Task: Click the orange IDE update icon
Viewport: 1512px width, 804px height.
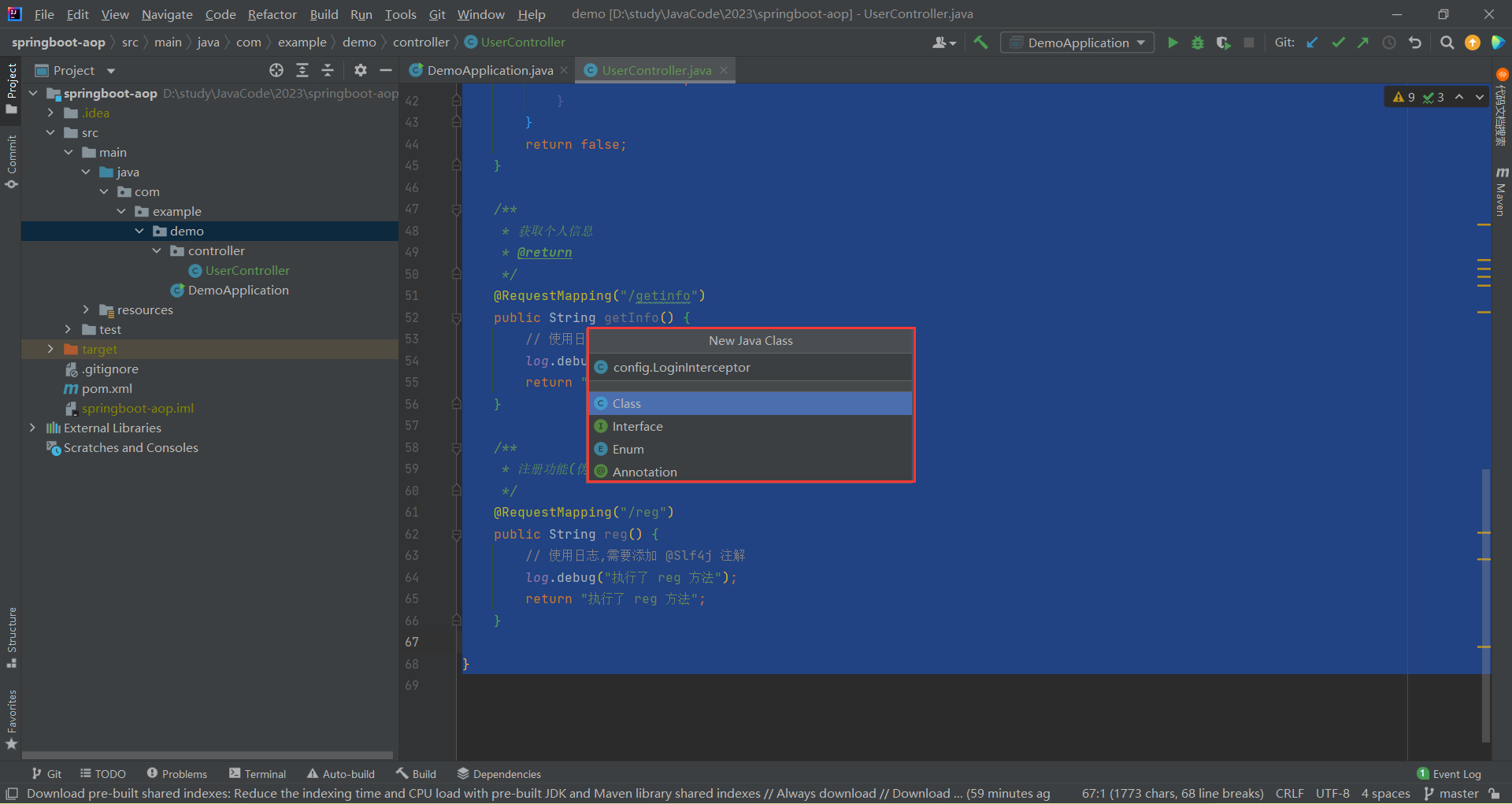Action: (x=1472, y=43)
